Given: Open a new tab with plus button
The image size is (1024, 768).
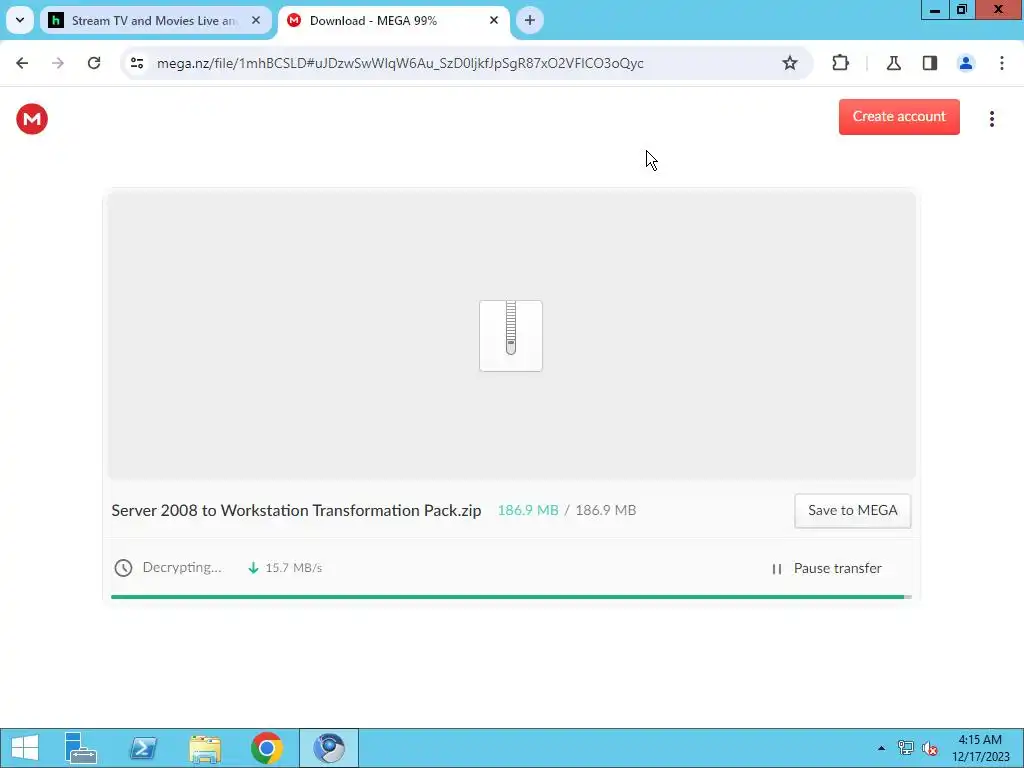Looking at the screenshot, I should [530, 21].
